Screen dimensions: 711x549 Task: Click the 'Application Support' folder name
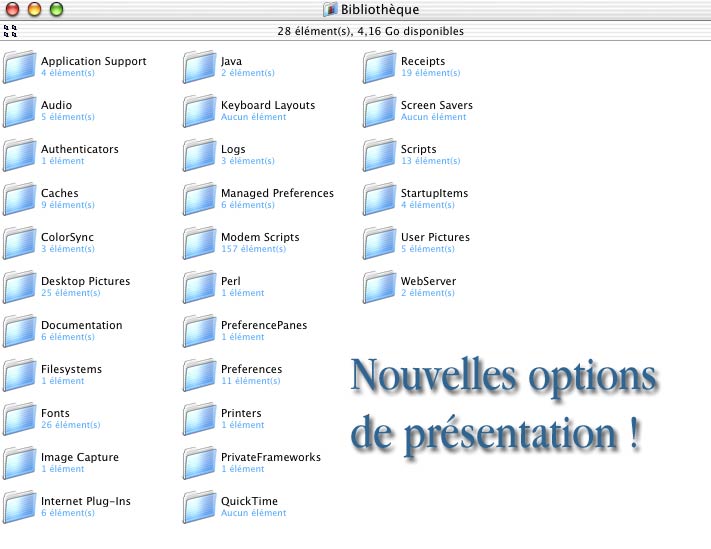point(94,61)
